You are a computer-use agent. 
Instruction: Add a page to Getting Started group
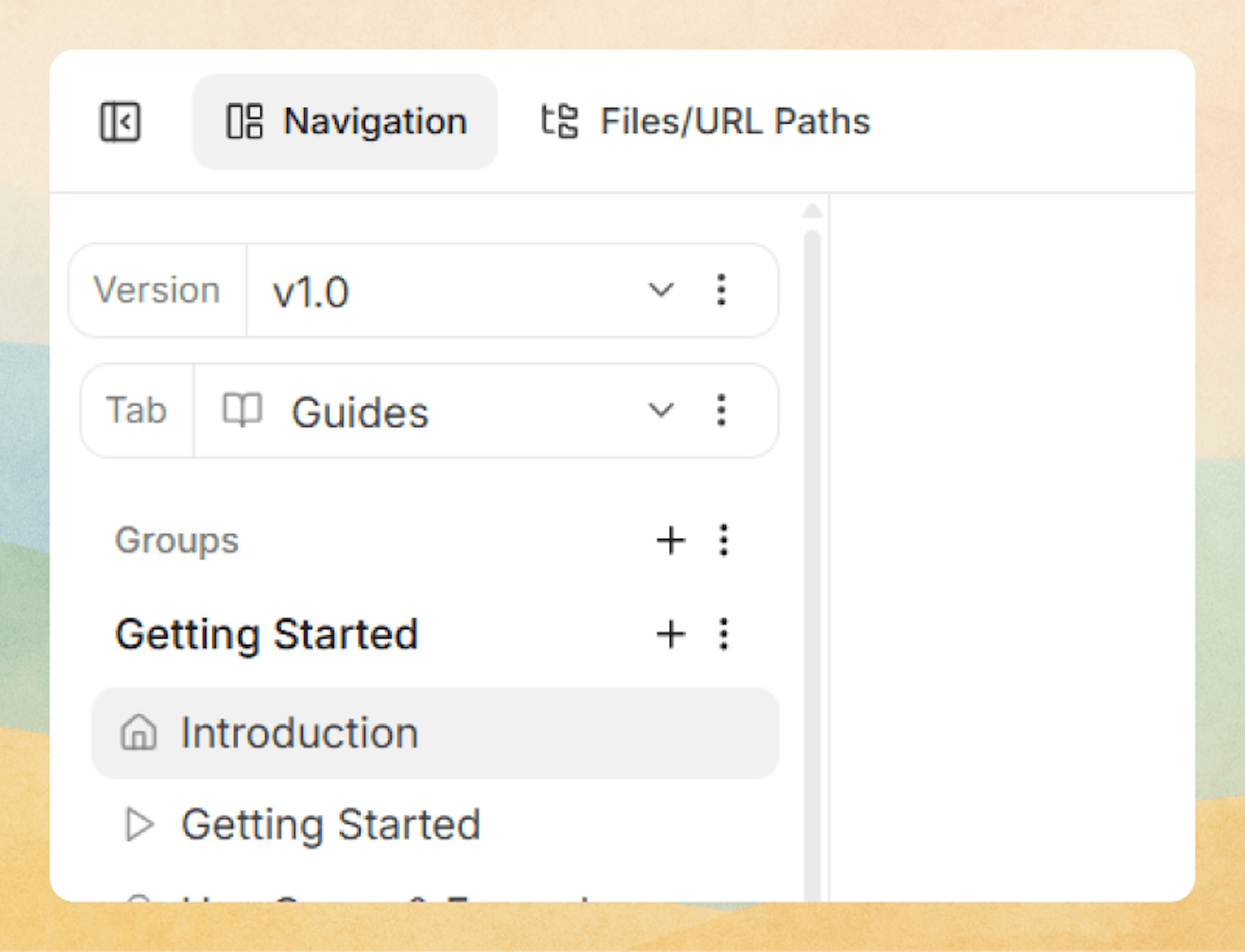point(670,634)
